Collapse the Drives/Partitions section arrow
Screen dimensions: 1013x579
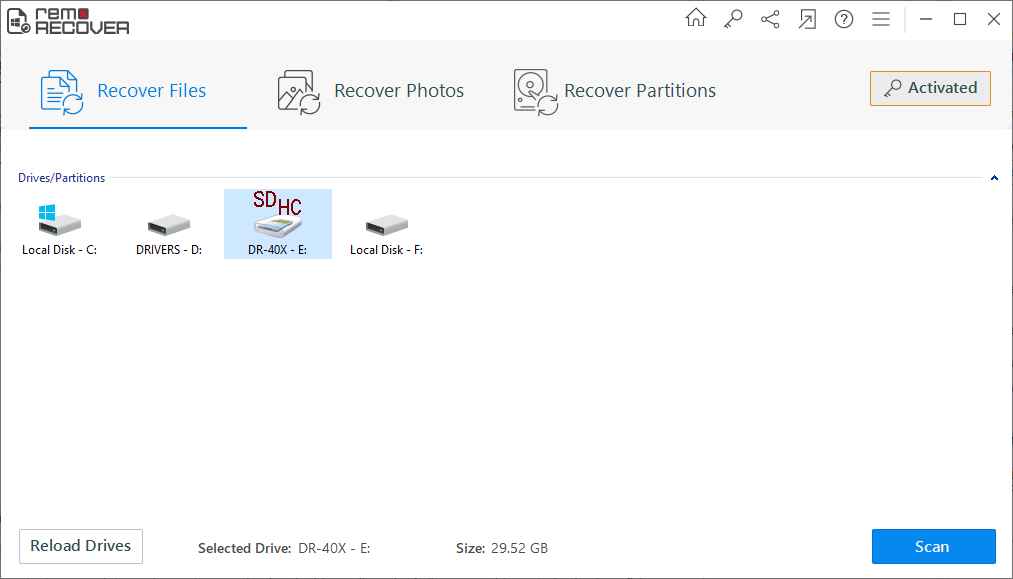pos(994,178)
